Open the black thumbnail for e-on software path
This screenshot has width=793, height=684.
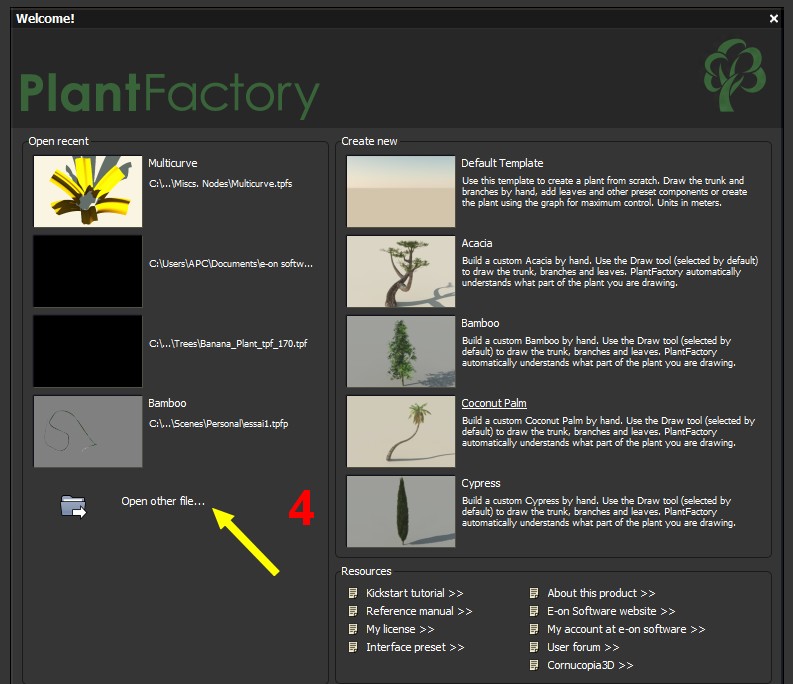88,271
